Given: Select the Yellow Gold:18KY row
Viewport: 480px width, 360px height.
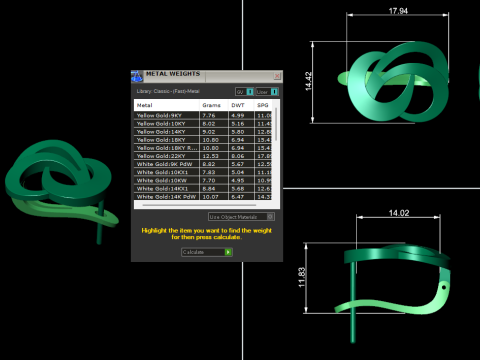Looking at the screenshot, I should coord(203,140).
